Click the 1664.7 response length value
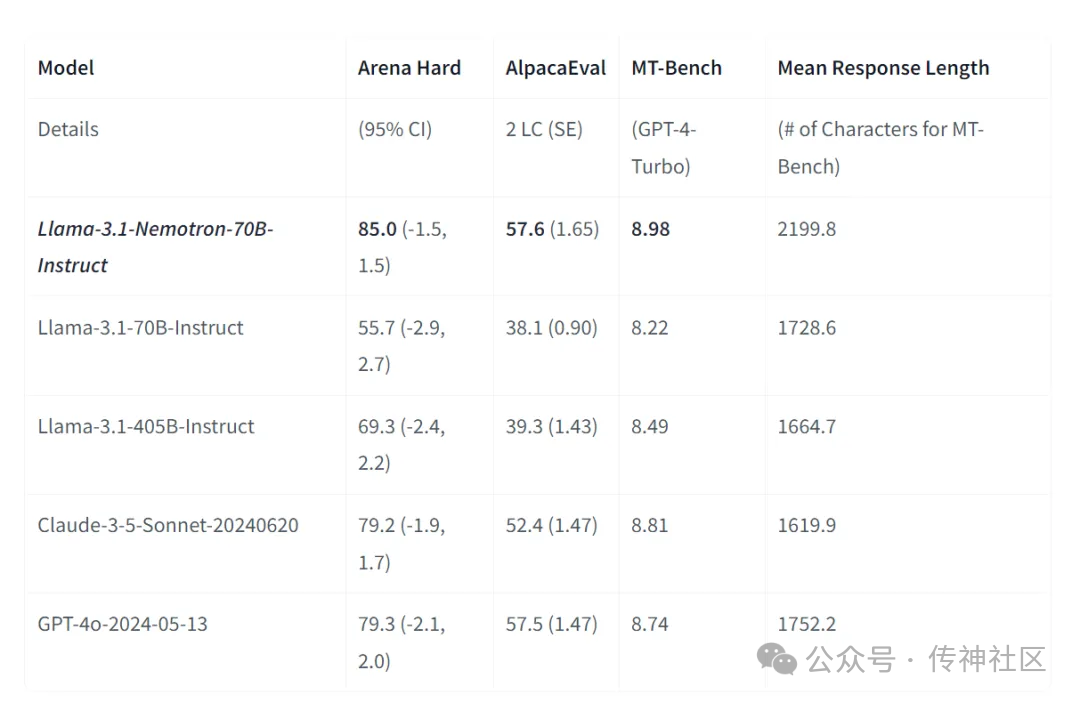This screenshot has height=702, width=1080. (x=807, y=426)
